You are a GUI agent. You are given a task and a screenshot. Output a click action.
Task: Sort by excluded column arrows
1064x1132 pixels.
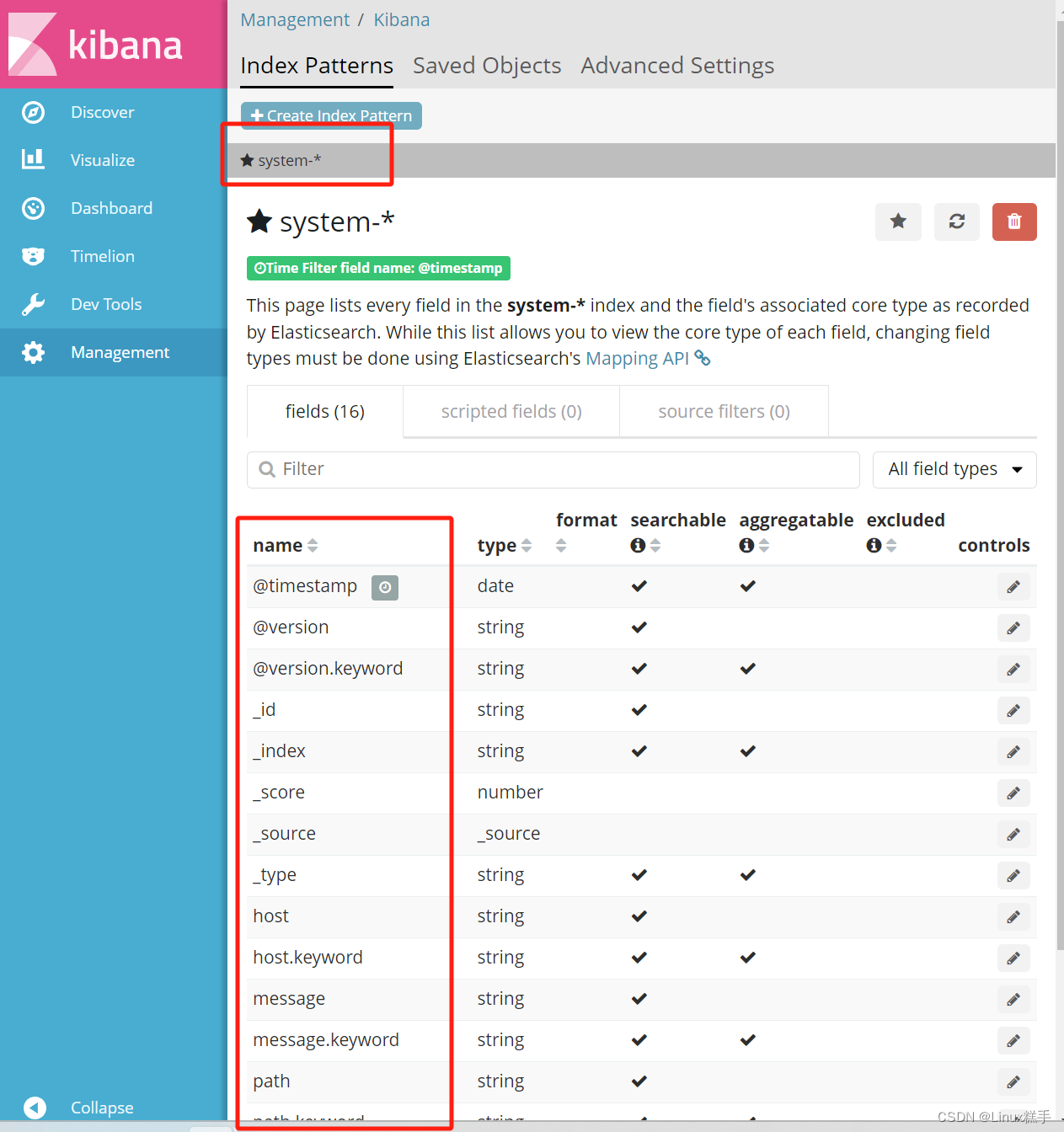[x=891, y=546]
